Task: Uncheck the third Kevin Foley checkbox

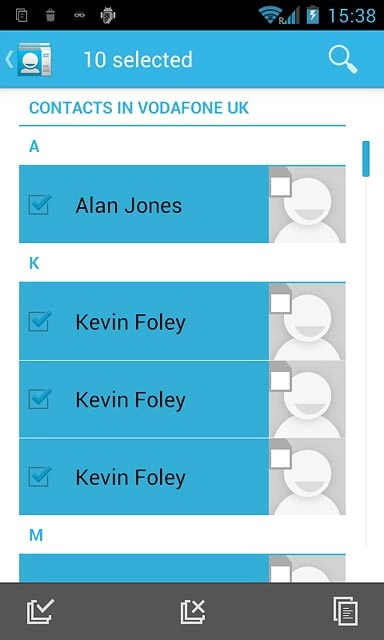Action: pyautogui.click(x=40, y=476)
